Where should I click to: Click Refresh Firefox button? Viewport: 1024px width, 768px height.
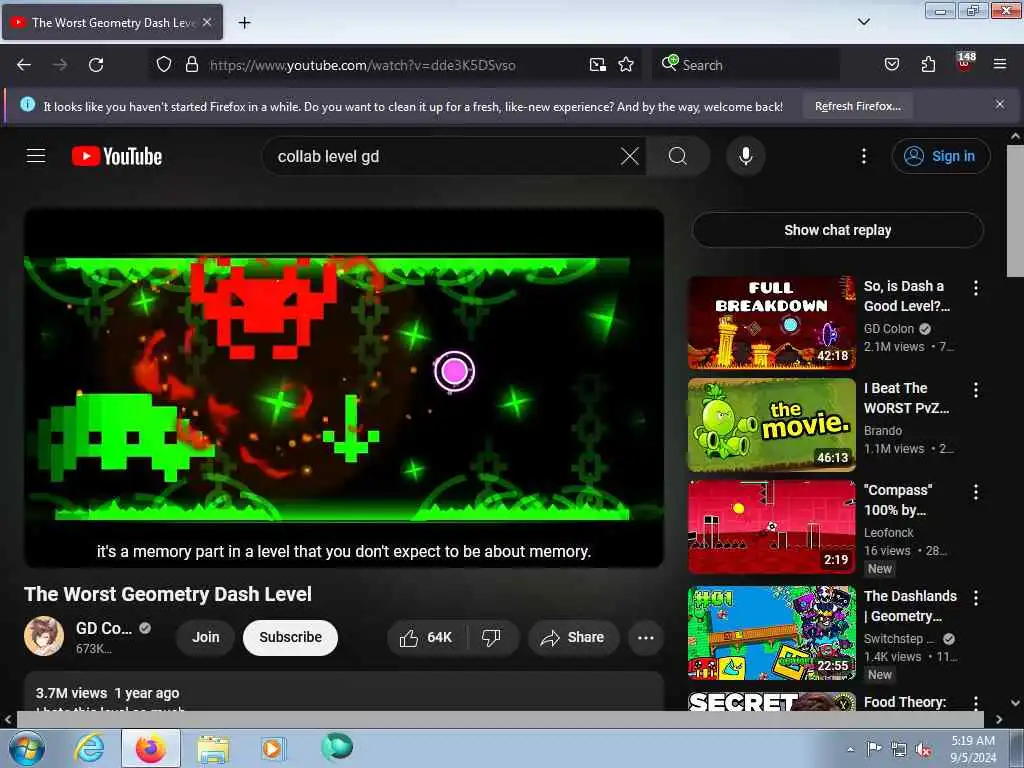coord(857,106)
